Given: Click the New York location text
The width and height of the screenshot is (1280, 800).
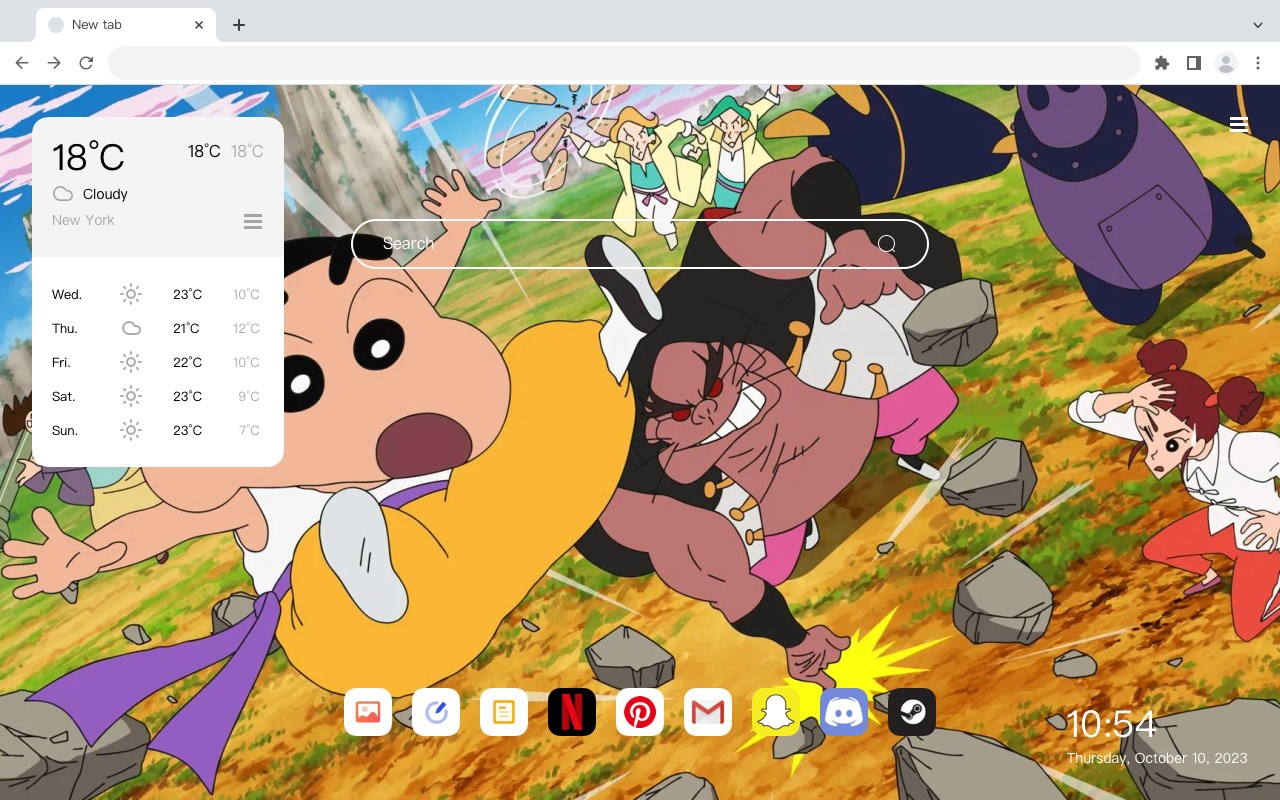Looking at the screenshot, I should point(83,220).
